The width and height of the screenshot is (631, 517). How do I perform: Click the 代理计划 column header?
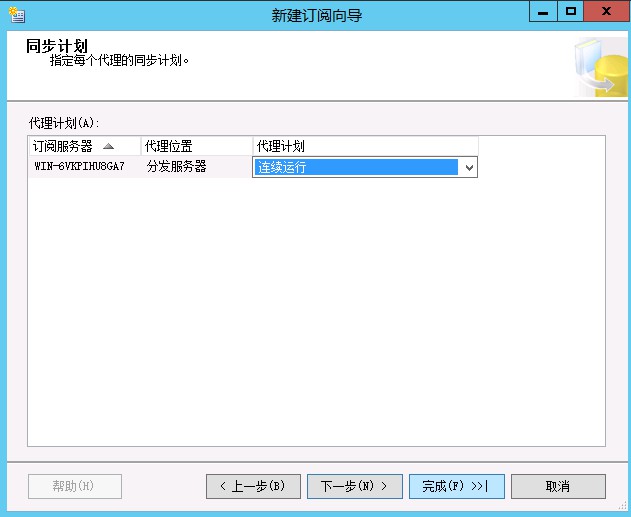coord(280,147)
